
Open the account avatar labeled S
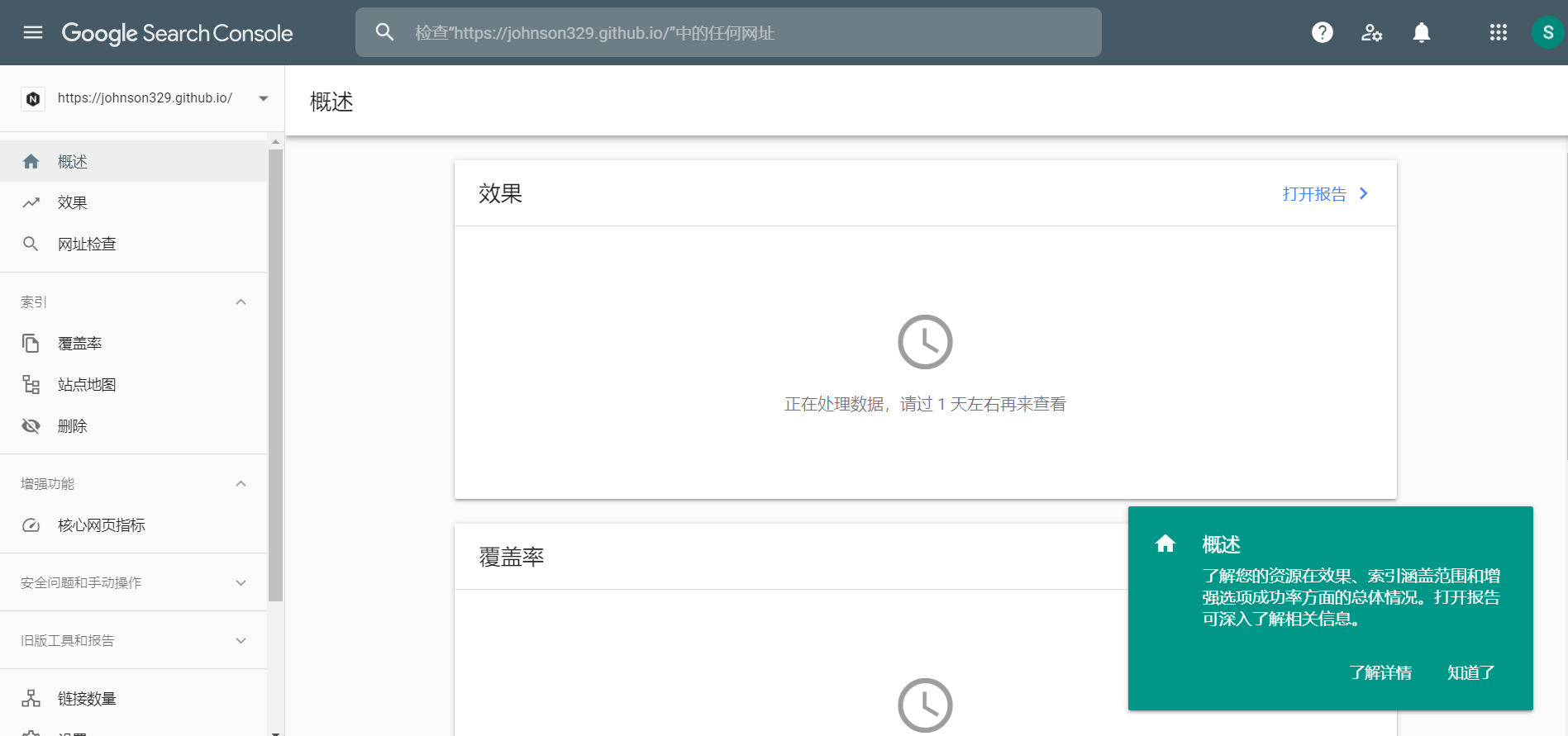click(x=1548, y=32)
